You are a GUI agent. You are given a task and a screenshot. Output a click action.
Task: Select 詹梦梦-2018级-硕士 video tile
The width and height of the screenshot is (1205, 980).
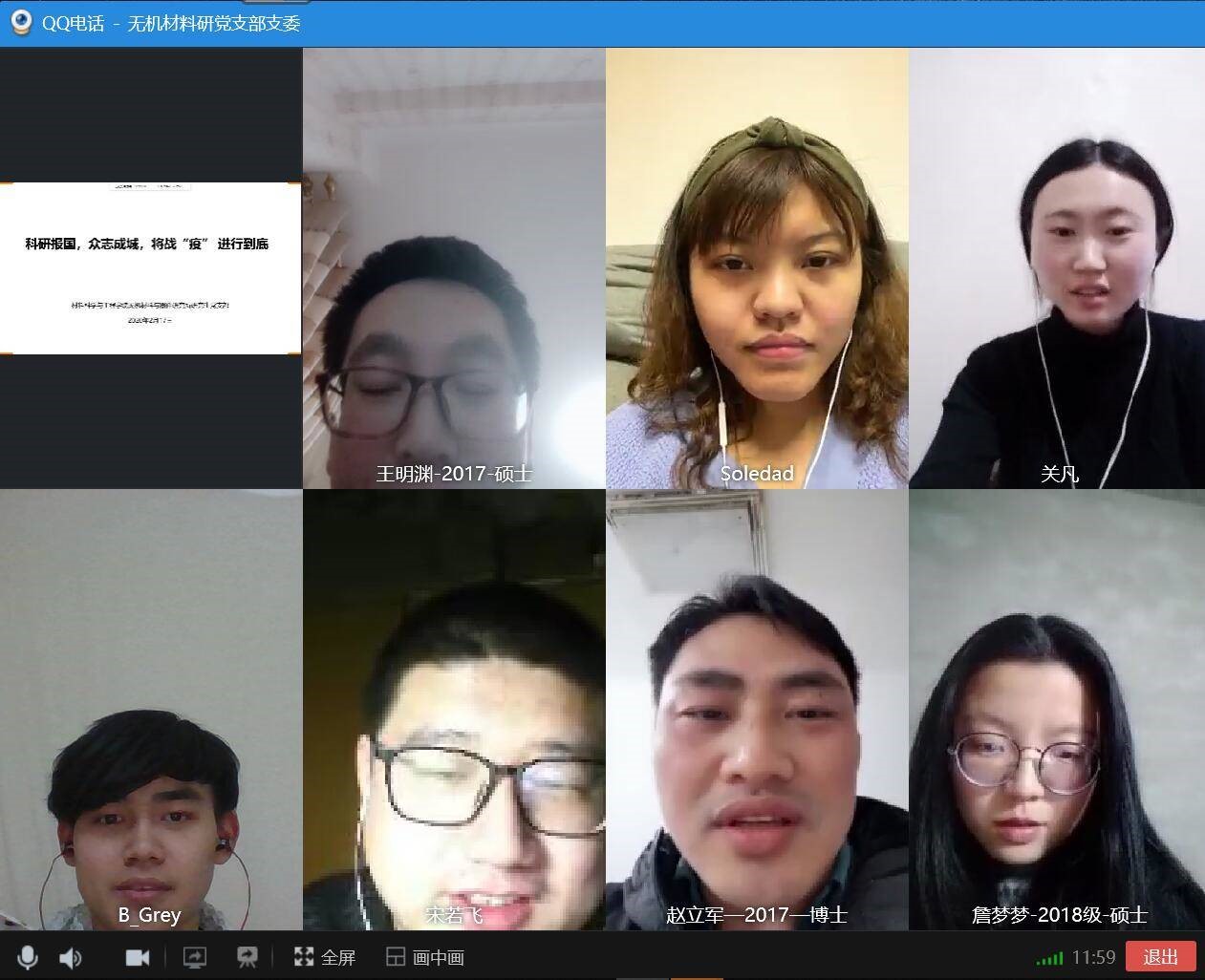pos(1057,710)
